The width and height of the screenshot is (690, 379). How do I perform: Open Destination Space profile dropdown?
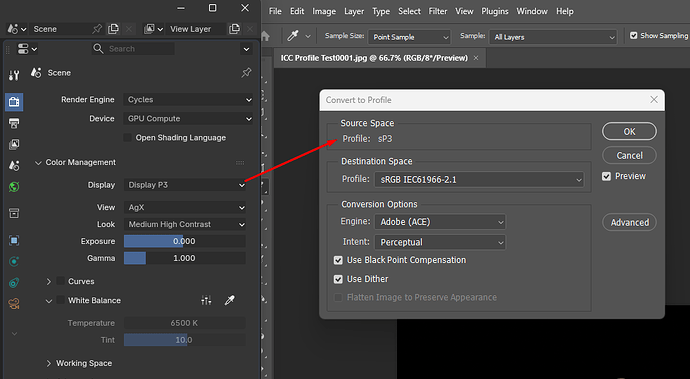479,180
